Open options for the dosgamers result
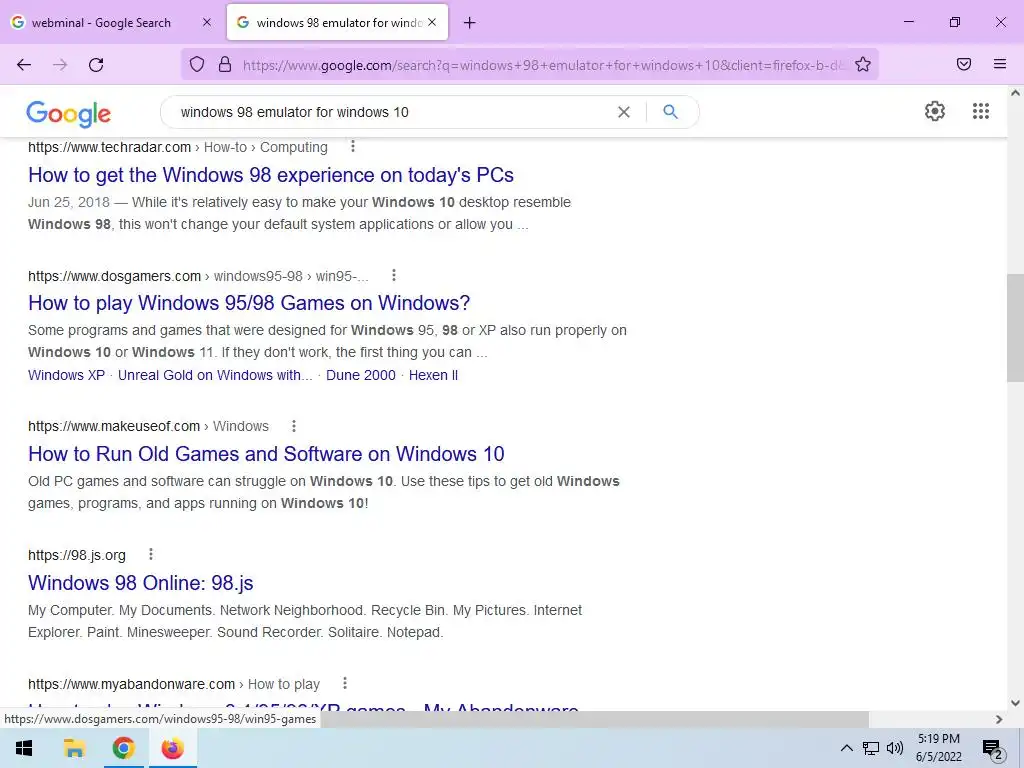Screen dimensions: 1024x768 pos(394,276)
